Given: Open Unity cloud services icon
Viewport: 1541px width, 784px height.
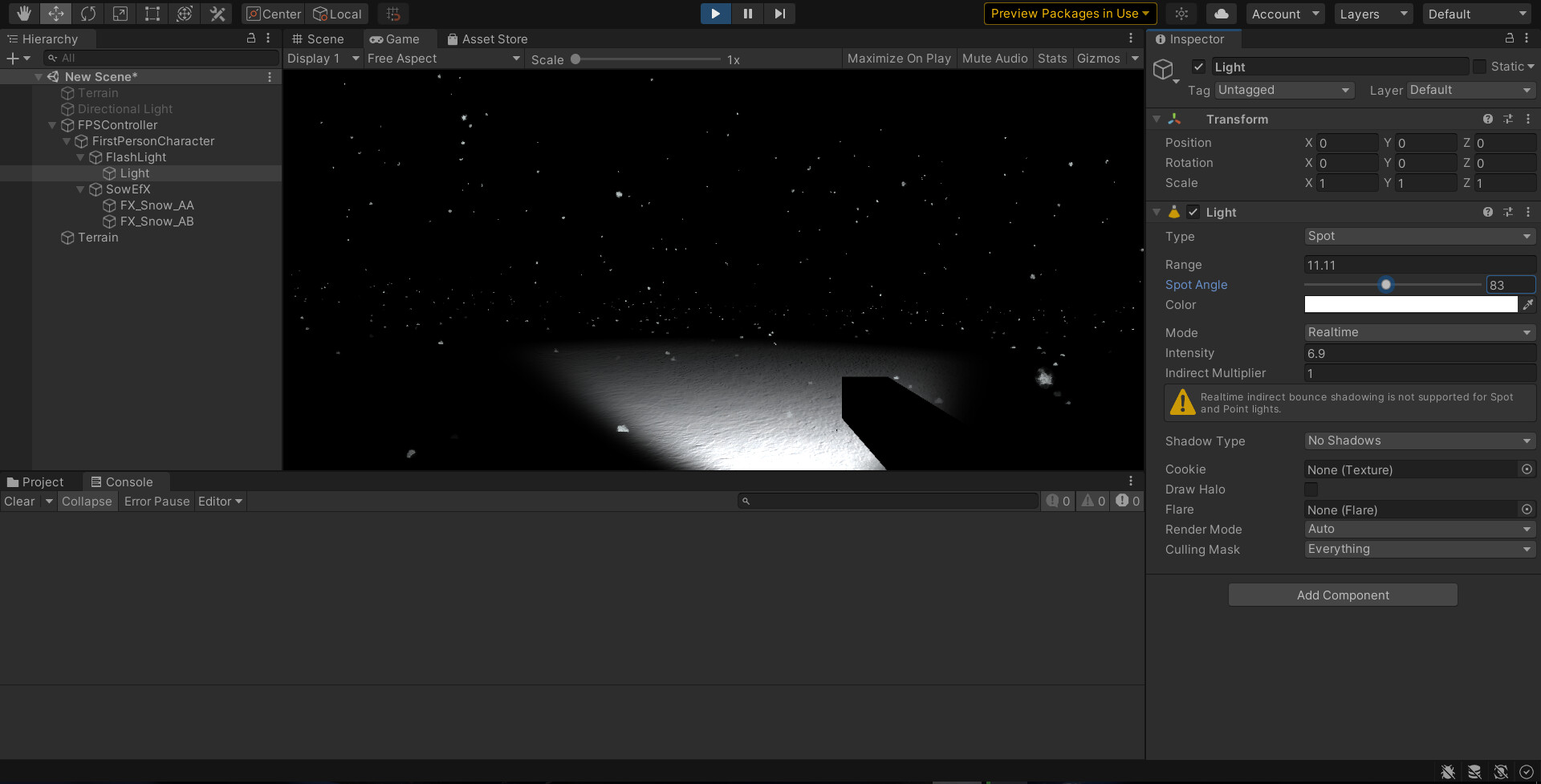Looking at the screenshot, I should (1220, 14).
